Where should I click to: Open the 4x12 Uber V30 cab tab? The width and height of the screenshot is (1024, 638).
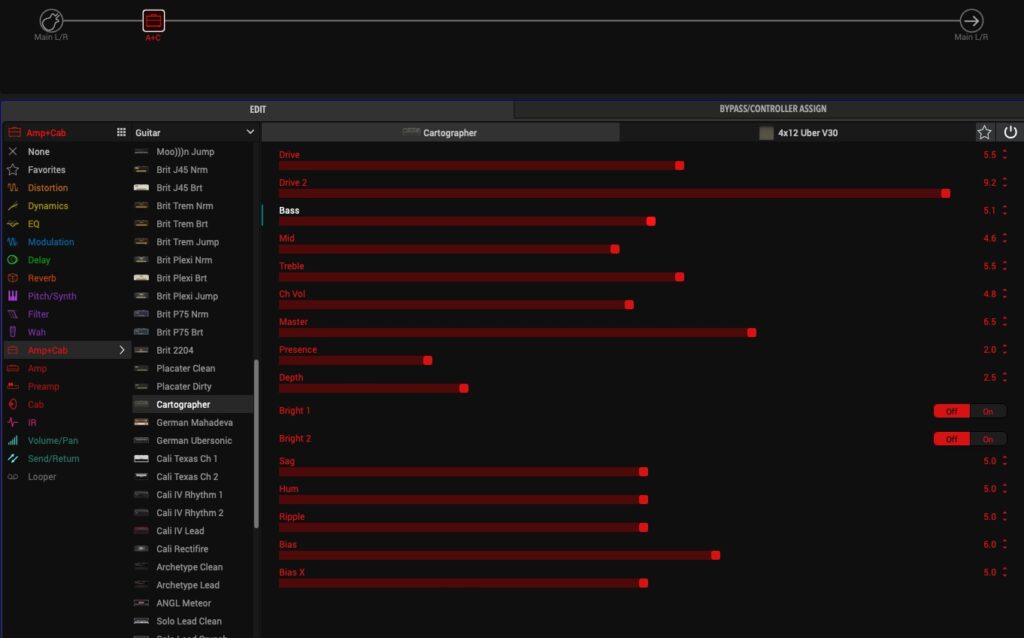(797, 132)
